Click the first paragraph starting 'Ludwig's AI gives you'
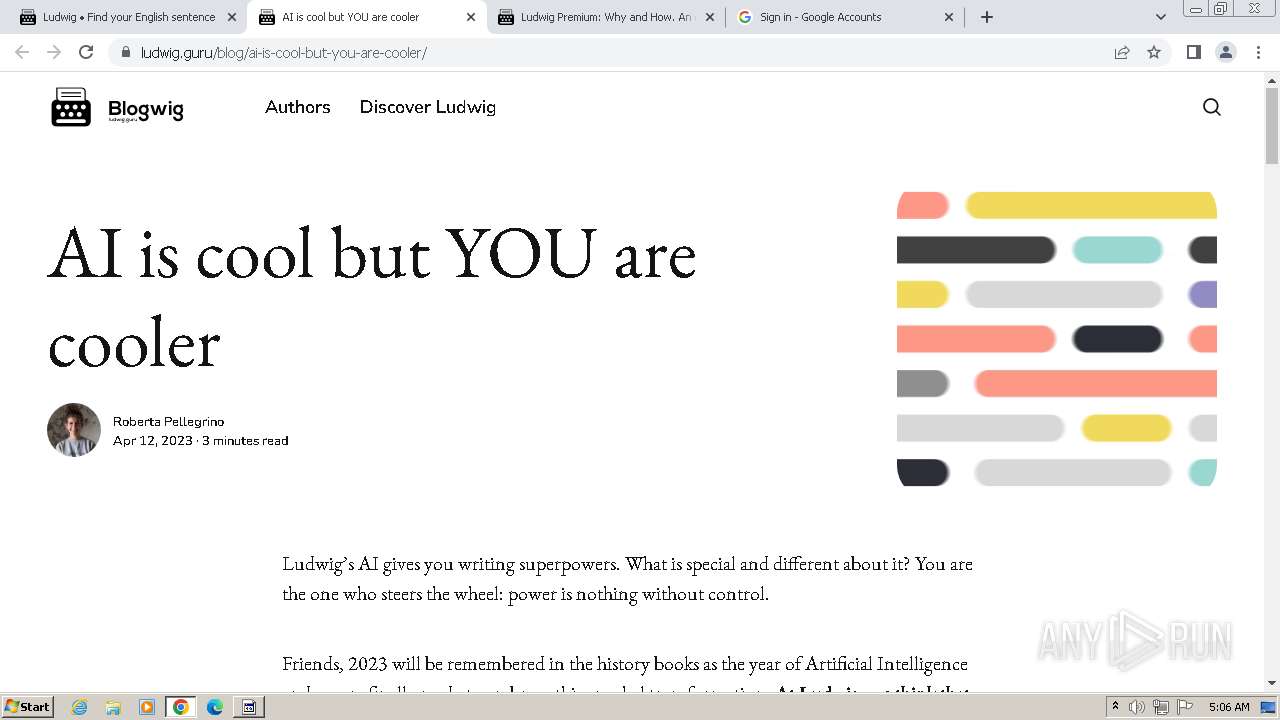This screenshot has height=720, width=1280. pos(627,578)
